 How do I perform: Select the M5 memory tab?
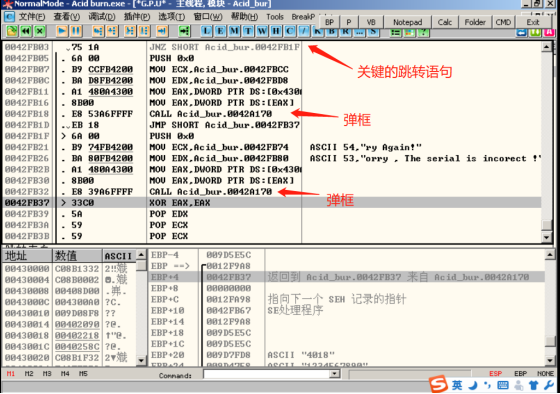pyautogui.click(x=83, y=374)
